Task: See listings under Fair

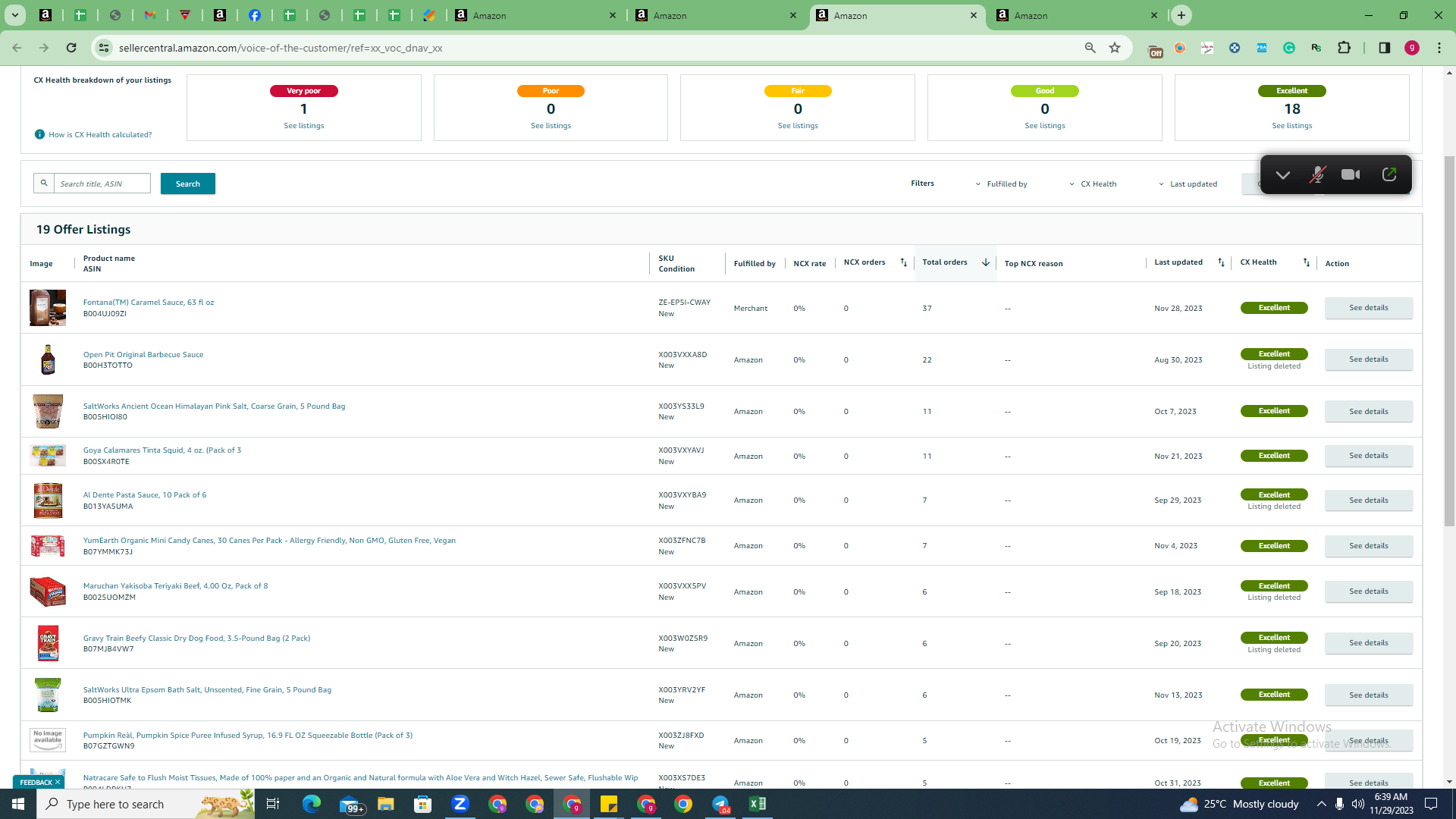Action: (798, 126)
